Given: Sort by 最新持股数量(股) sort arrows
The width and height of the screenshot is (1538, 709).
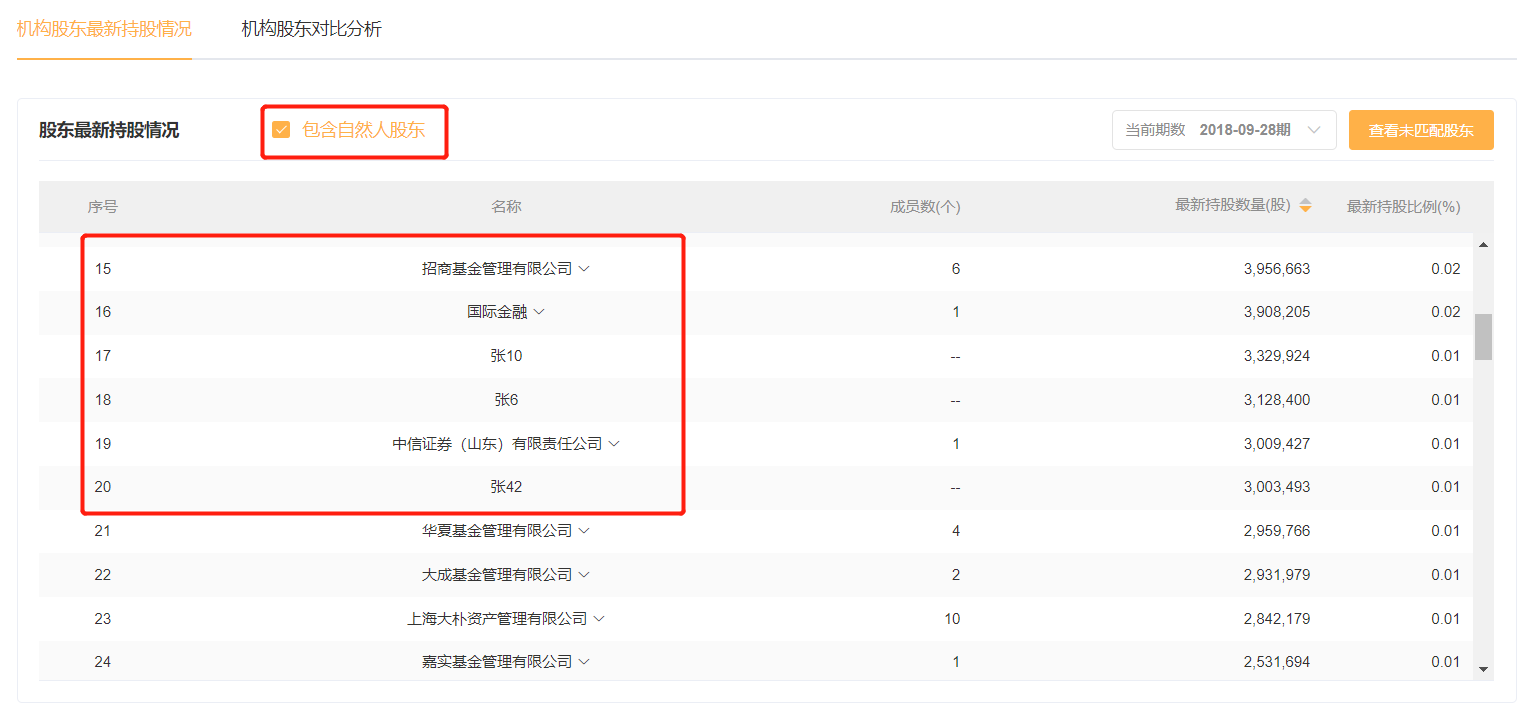Looking at the screenshot, I should 1305,205.
